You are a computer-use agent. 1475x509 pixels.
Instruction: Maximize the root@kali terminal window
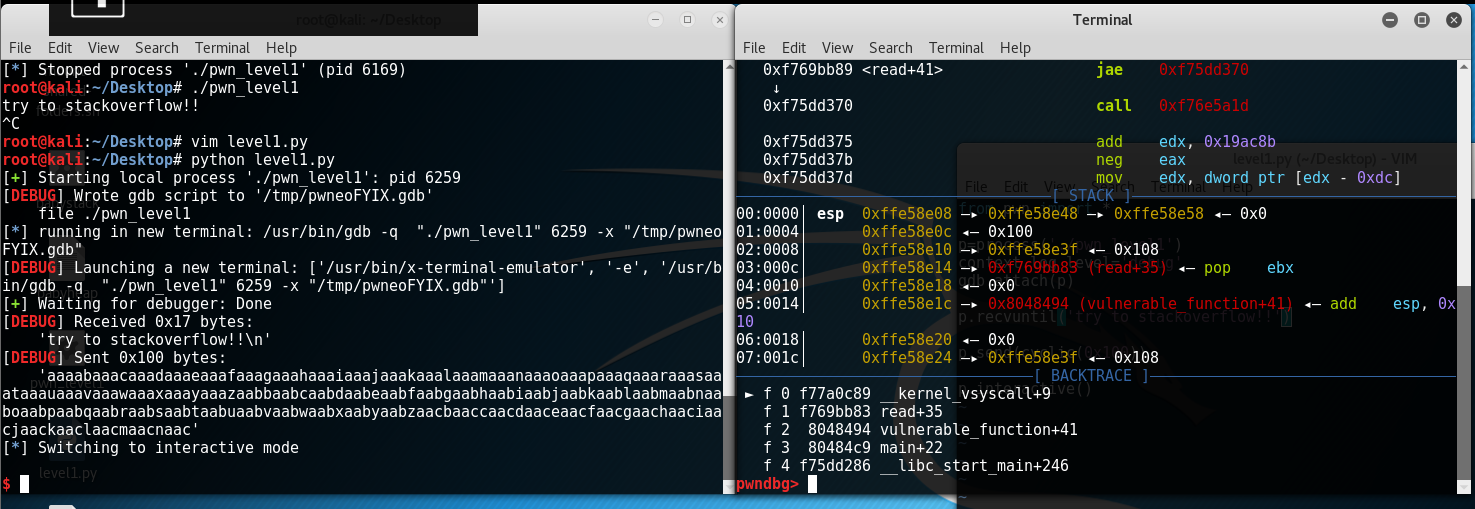pos(687,20)
